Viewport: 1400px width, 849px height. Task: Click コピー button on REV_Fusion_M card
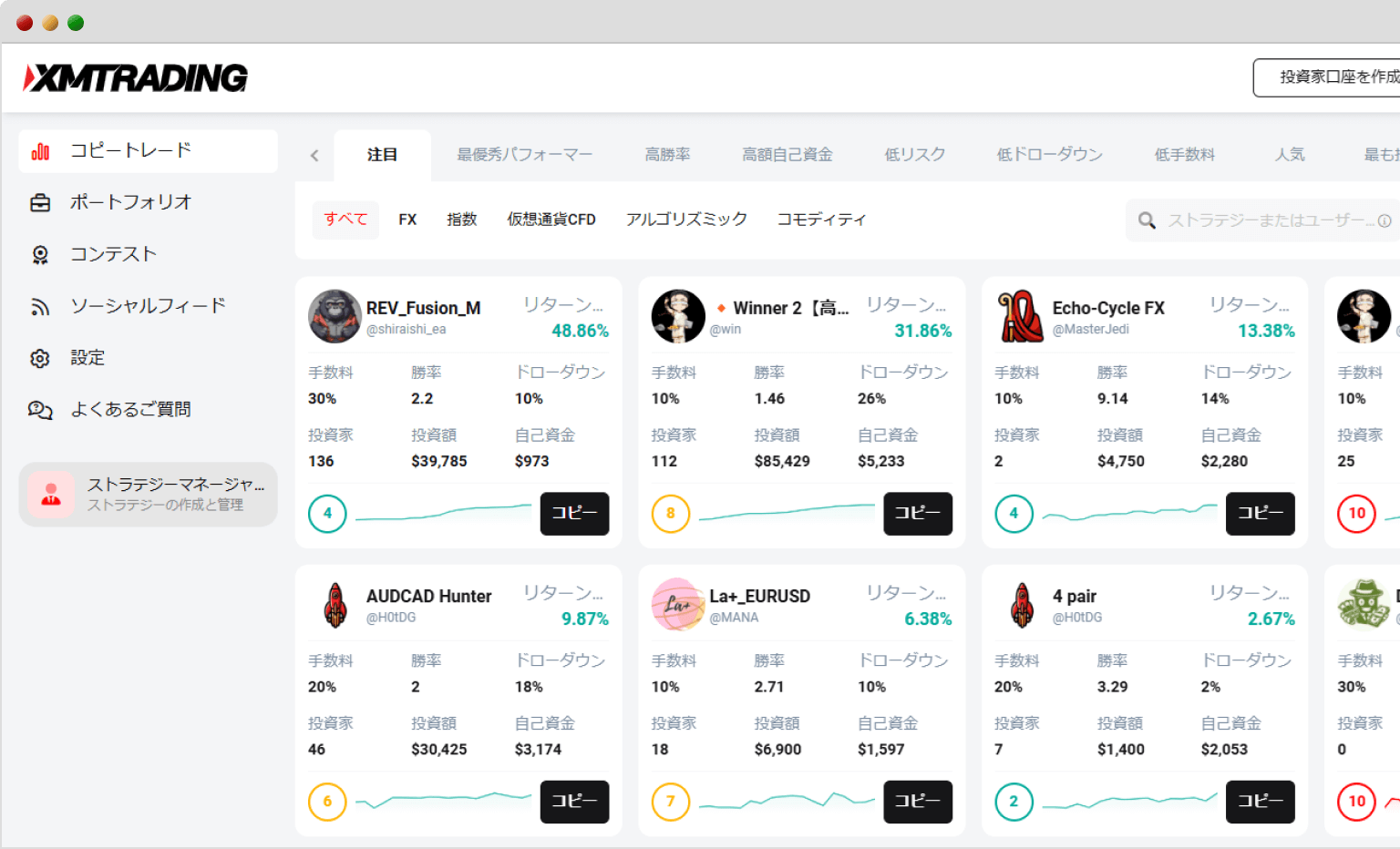click(x=574, y=514)
